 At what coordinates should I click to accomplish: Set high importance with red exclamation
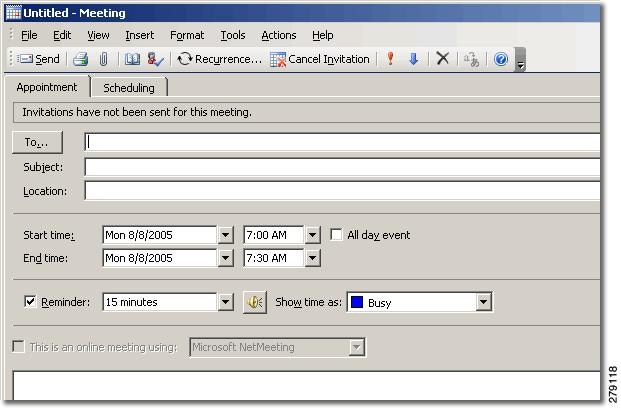(391, 59)
